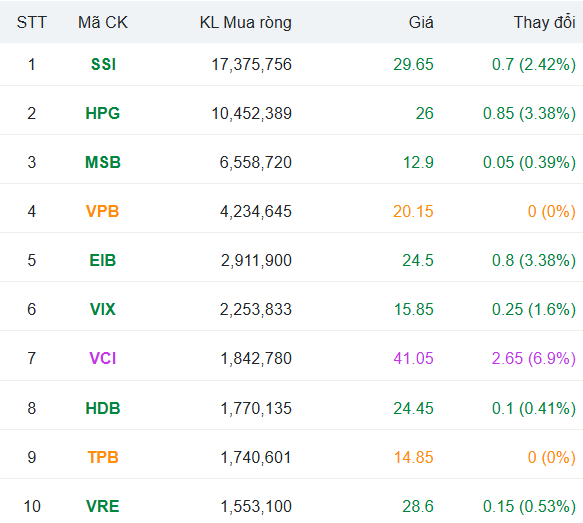Screen dimensions: 583x523
Task: Click TPB change value 0 (0%)
Action: pos(551,457)
